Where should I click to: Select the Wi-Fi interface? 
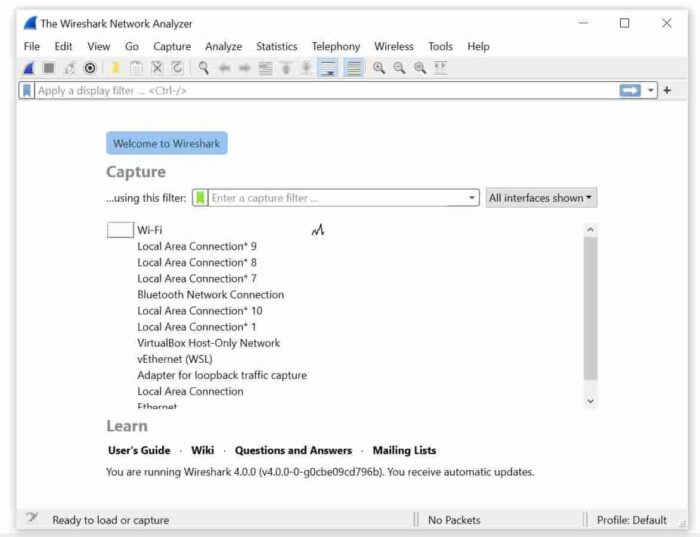click(150, 230)
